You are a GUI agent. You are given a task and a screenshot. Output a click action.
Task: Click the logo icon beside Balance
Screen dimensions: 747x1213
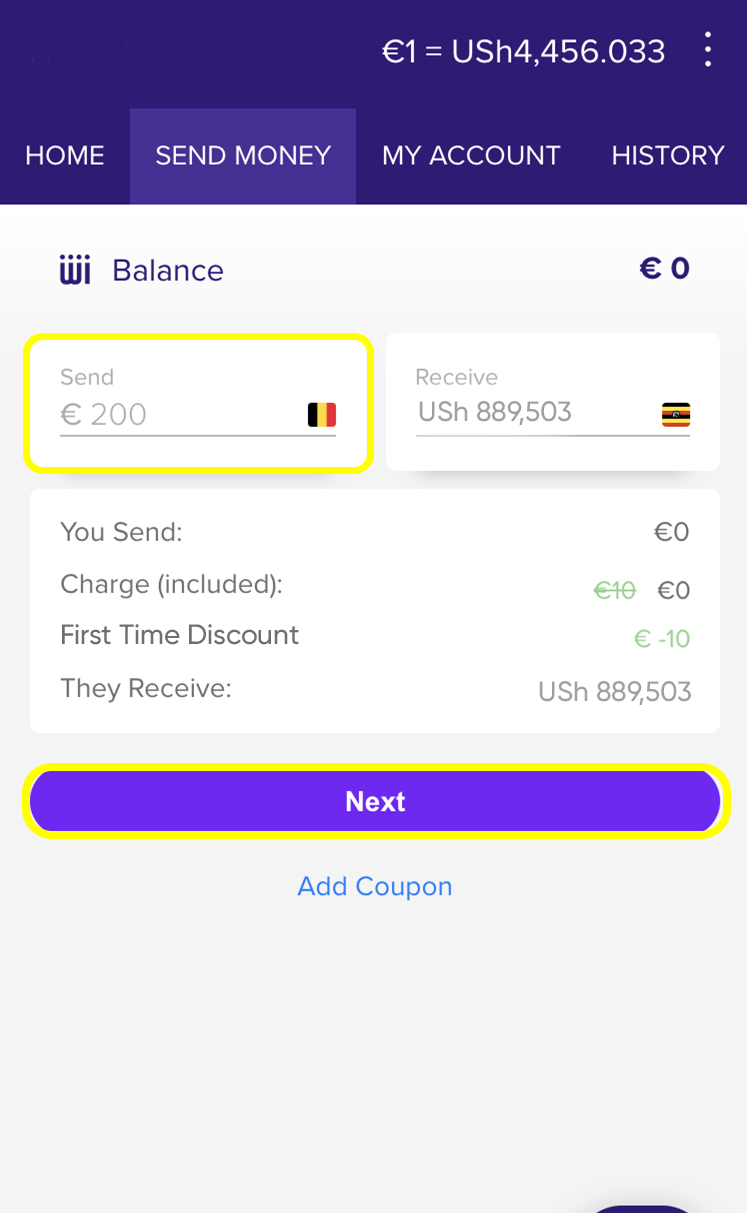pos(75,270)
